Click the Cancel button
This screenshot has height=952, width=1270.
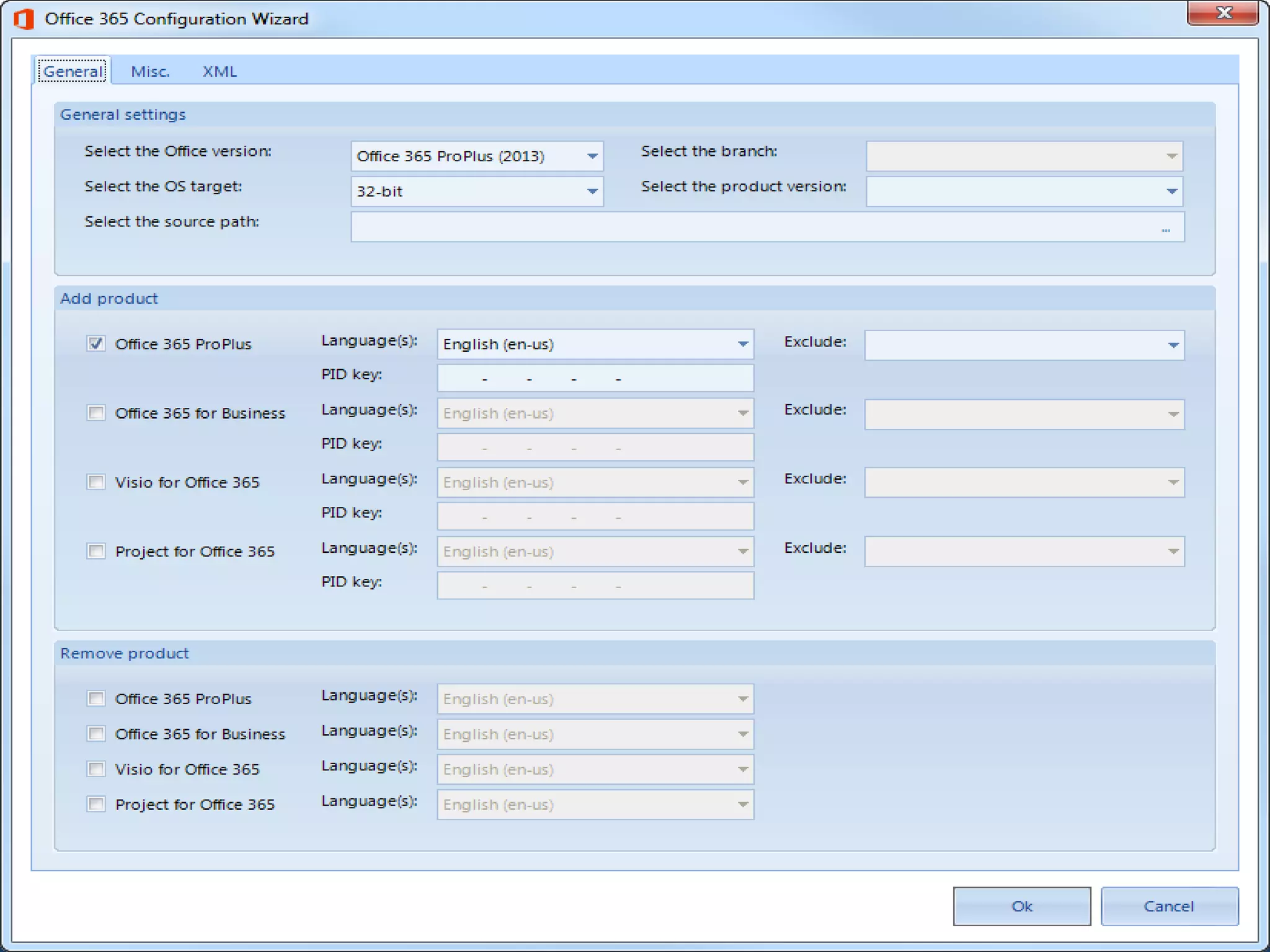click(1170, 906)
